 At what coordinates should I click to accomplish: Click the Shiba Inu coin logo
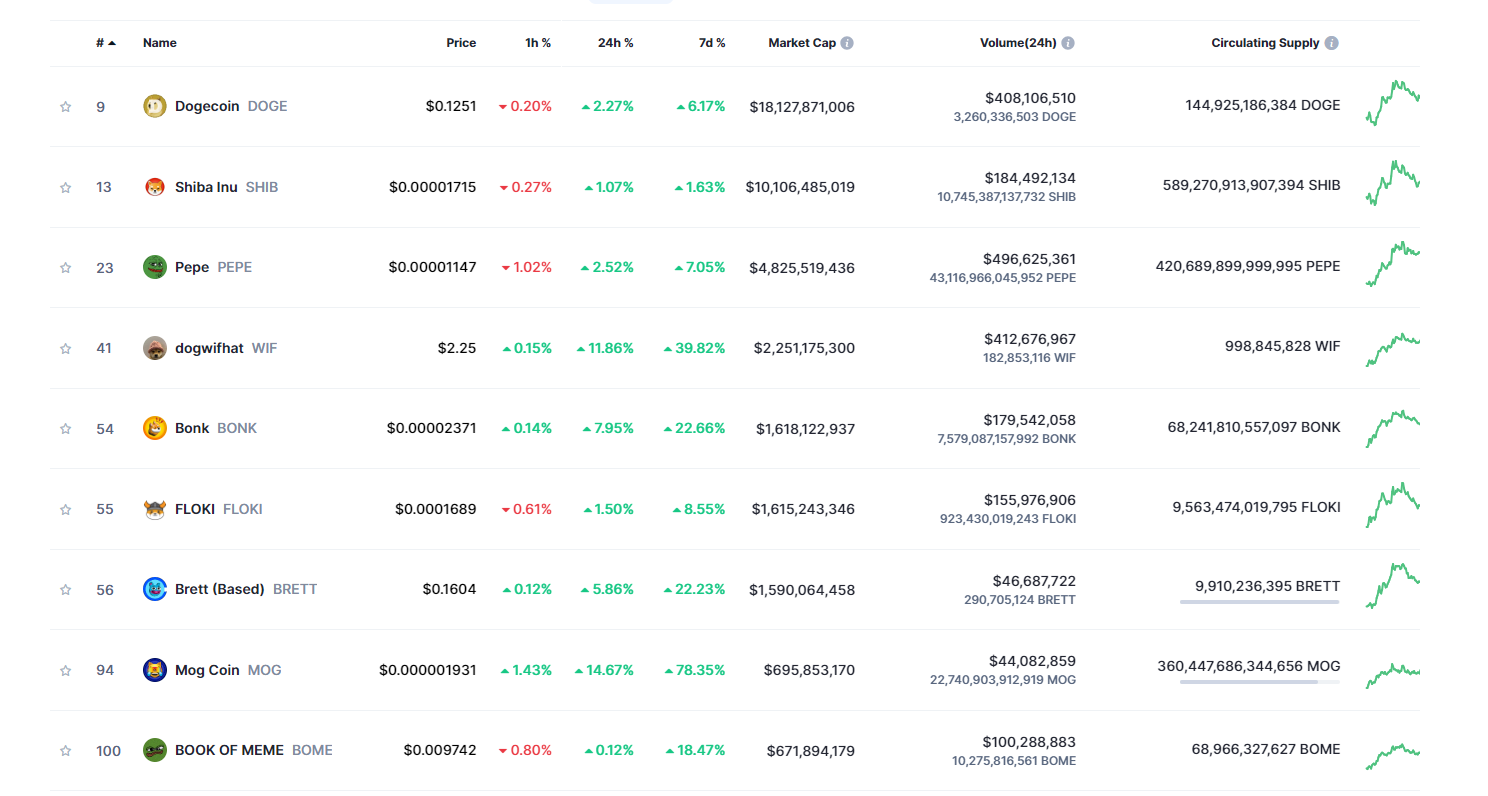pos(154,187)
